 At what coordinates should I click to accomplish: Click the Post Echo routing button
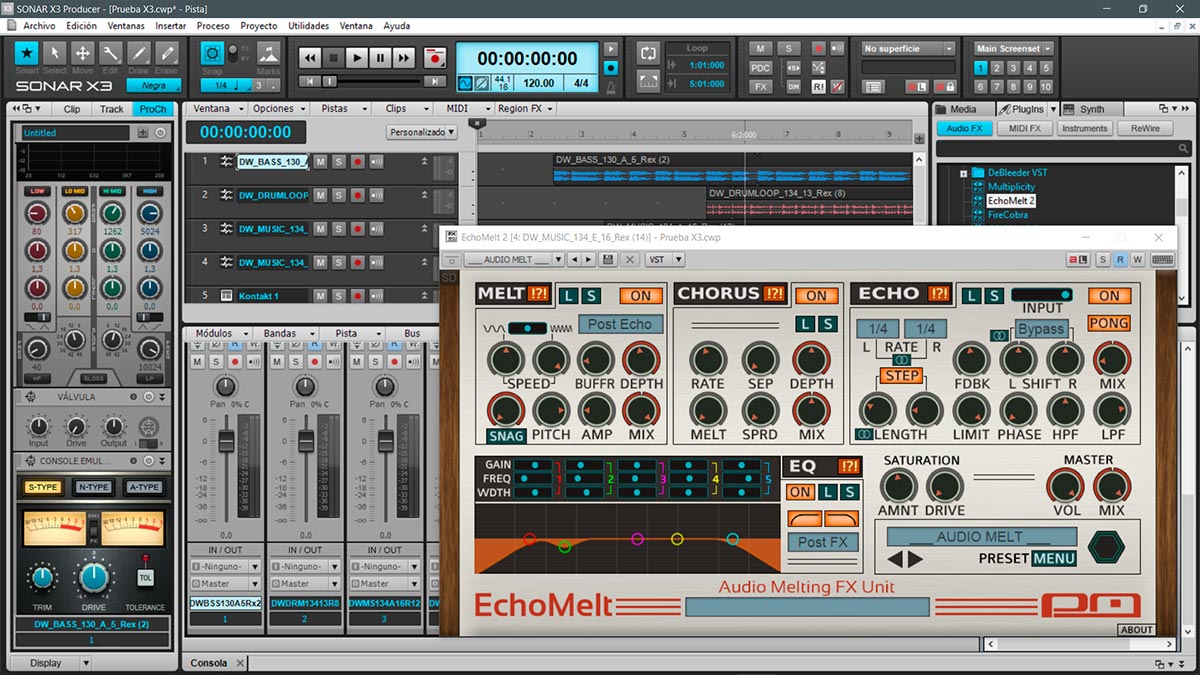pyautogui.click(x=620, y=324)
